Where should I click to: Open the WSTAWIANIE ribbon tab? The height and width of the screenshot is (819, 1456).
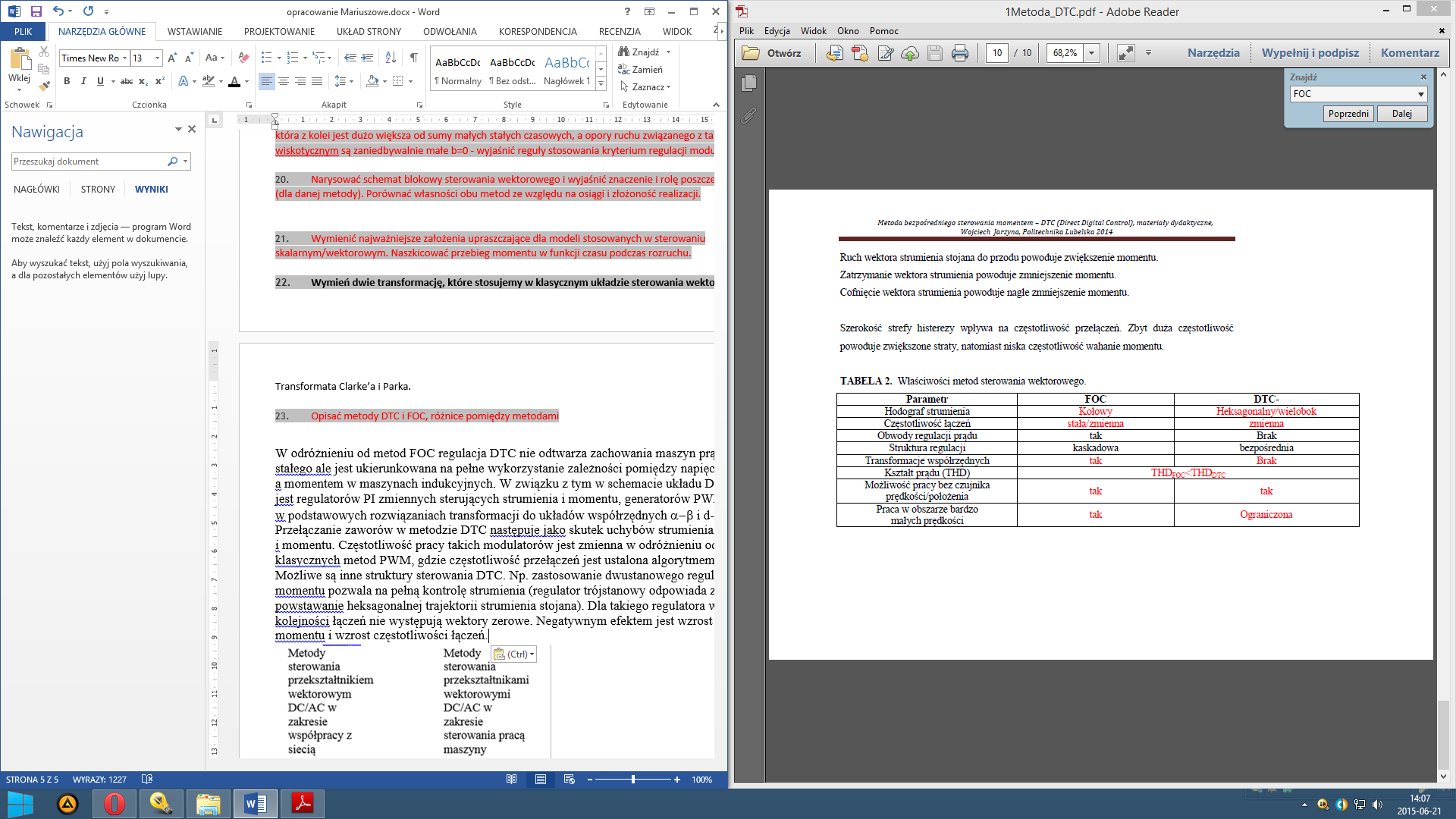pyautogui.click(x=195, y=32)
